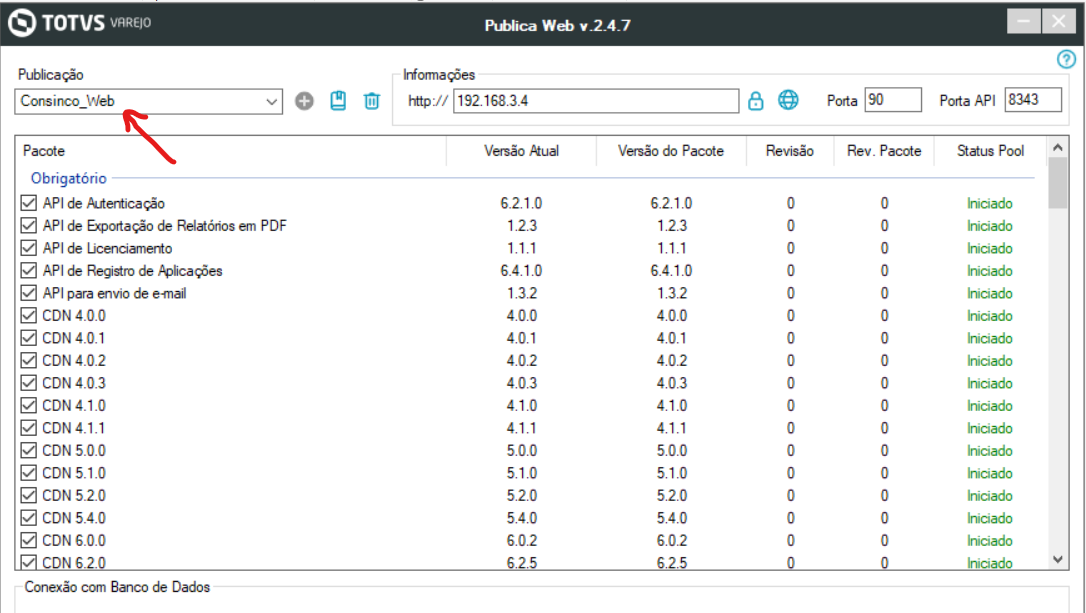This screenshot has height=613, width=1086.
Task: Open help with the question mark icon
Action: click(x=1067, y=60)
